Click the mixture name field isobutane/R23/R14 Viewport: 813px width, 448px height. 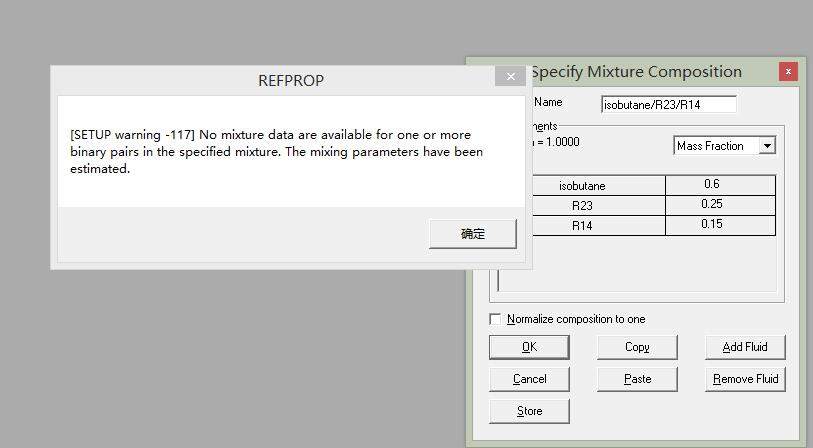[669, 104]
